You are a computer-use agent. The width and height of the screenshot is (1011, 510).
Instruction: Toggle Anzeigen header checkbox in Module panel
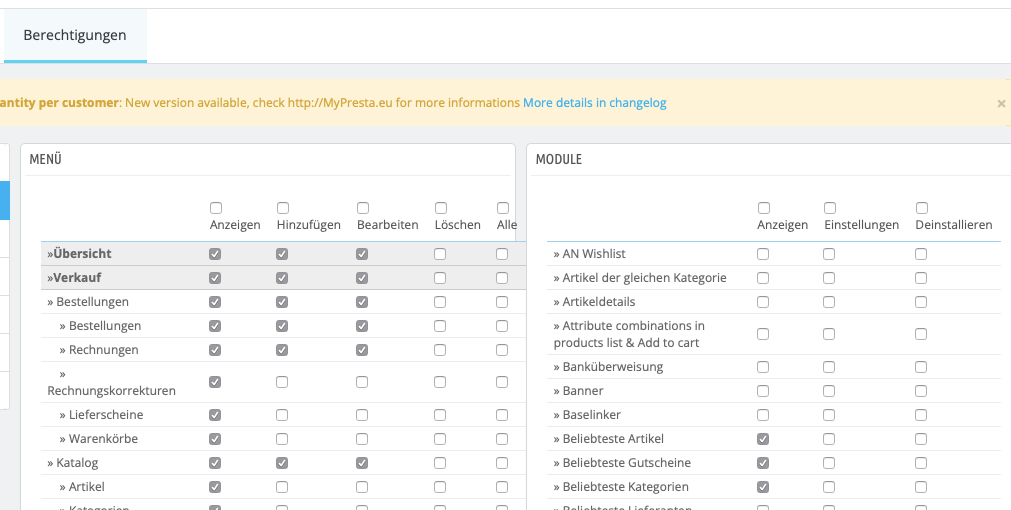764,208
